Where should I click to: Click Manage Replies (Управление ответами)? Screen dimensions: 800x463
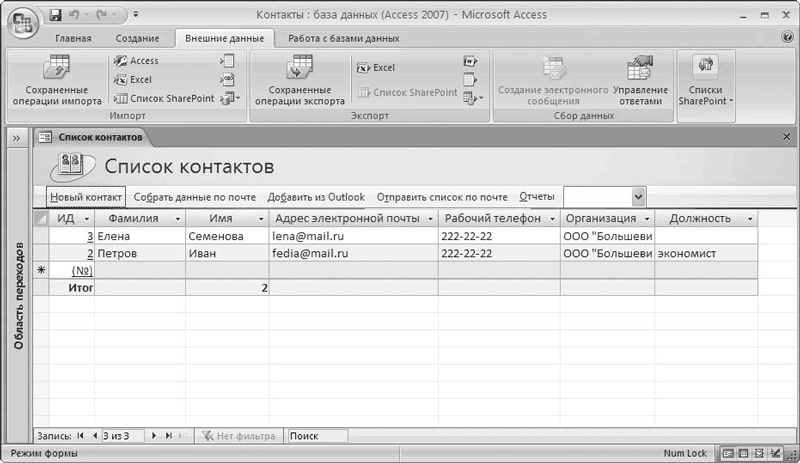click(640, 81)
